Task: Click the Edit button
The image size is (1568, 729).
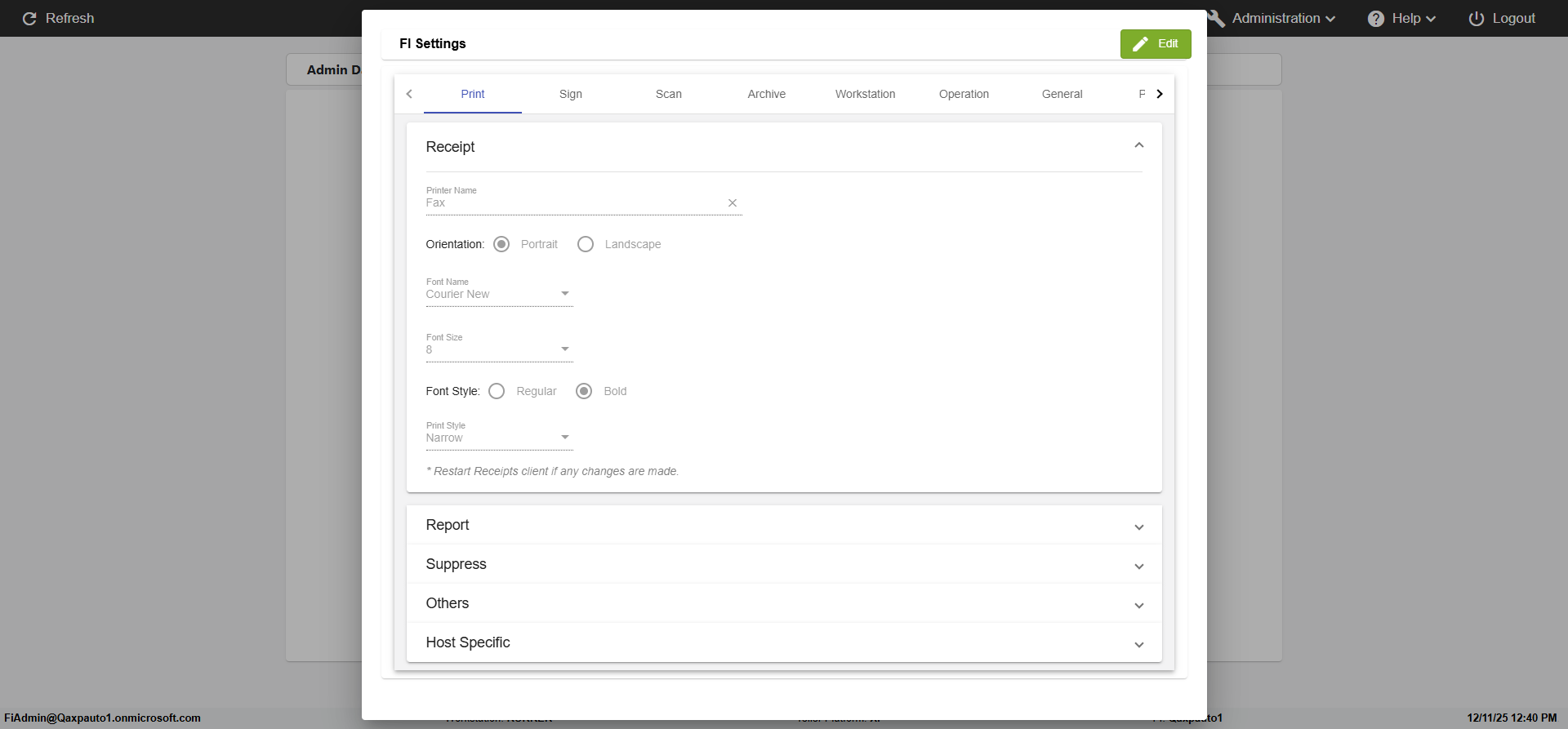Action: 1156,44
